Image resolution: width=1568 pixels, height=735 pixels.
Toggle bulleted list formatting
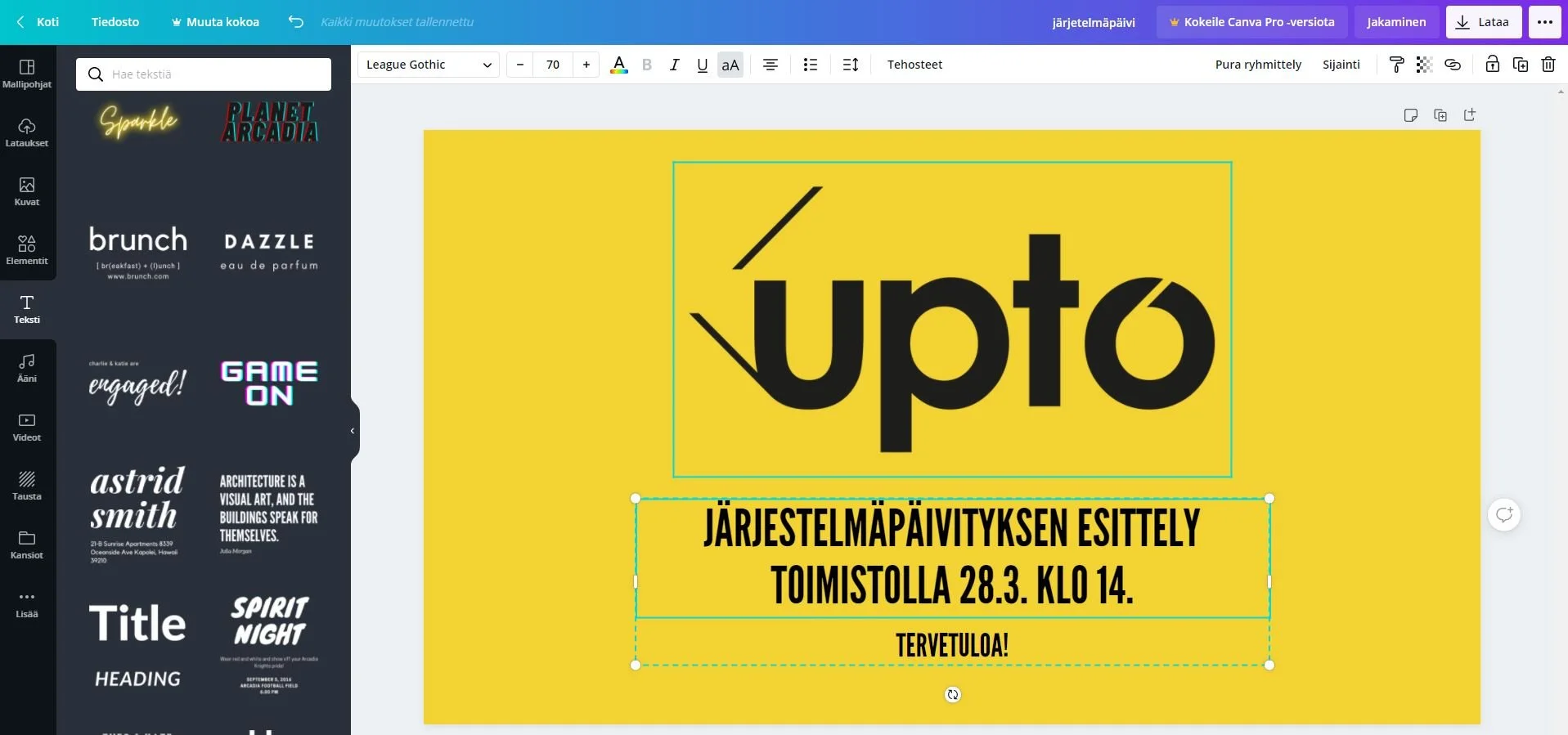pyautogui.click(x=811, y=65)
